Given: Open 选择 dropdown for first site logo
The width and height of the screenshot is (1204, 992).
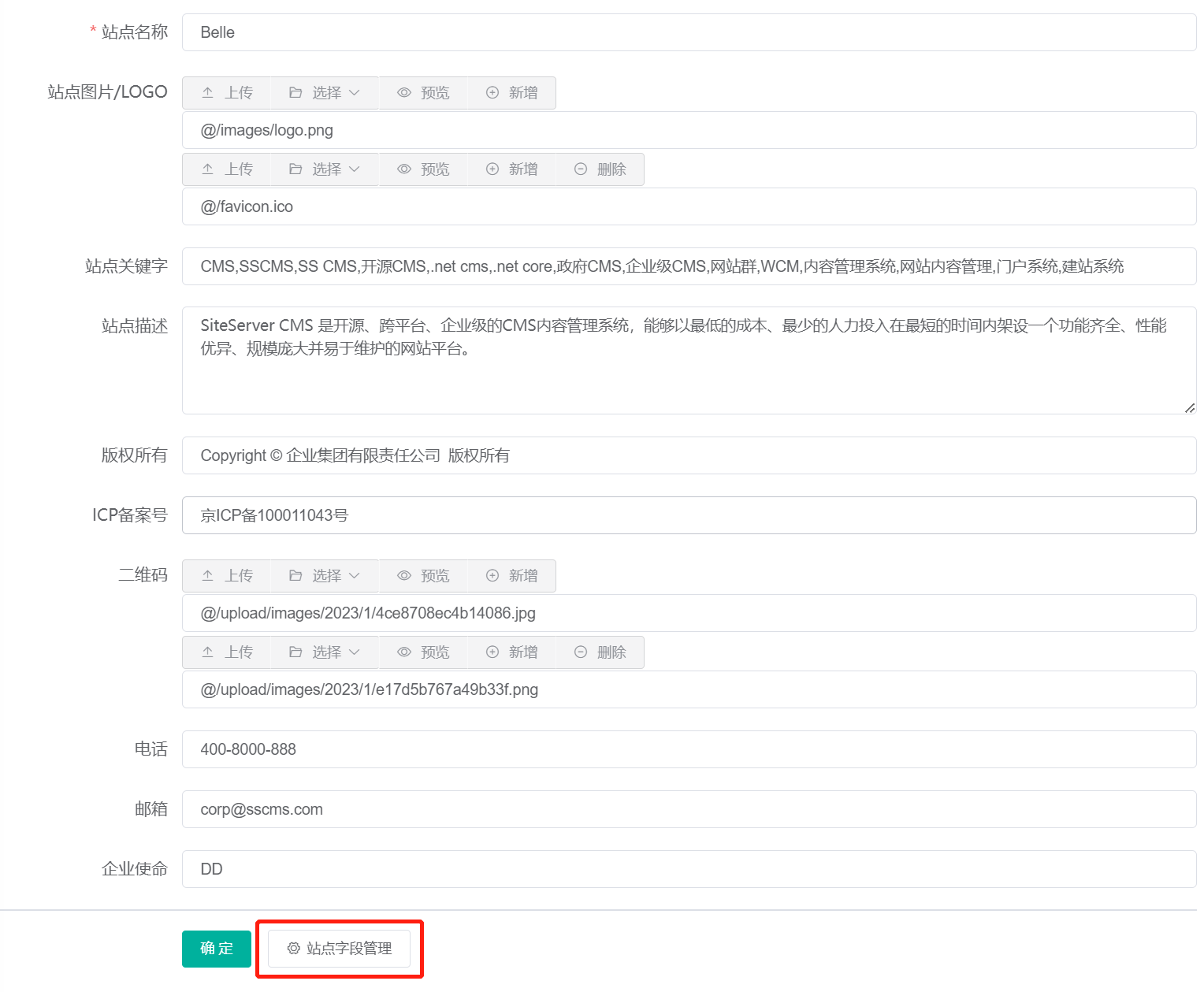Looking at the screenshot, I should pos(325,93).
